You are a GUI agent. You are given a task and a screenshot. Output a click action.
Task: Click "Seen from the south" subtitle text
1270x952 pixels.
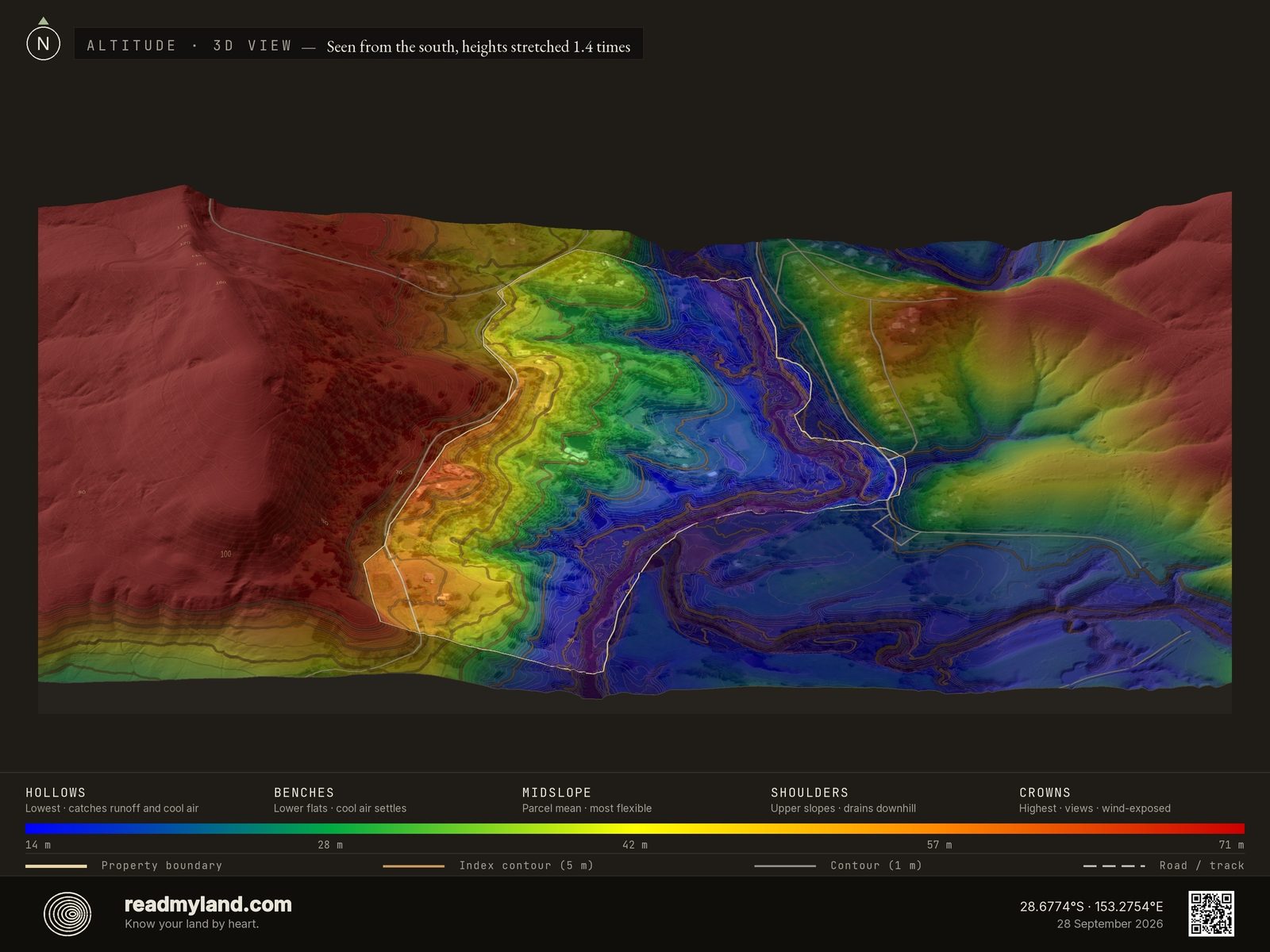click(479, 47)
